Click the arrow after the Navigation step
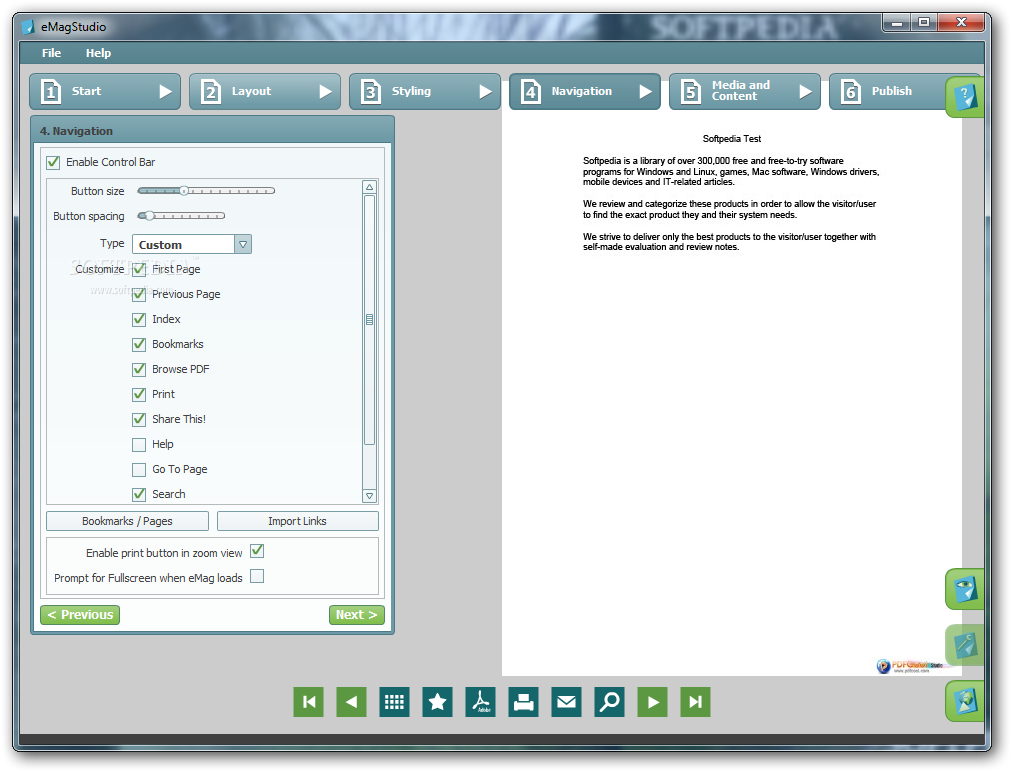 tap(645, 92)
